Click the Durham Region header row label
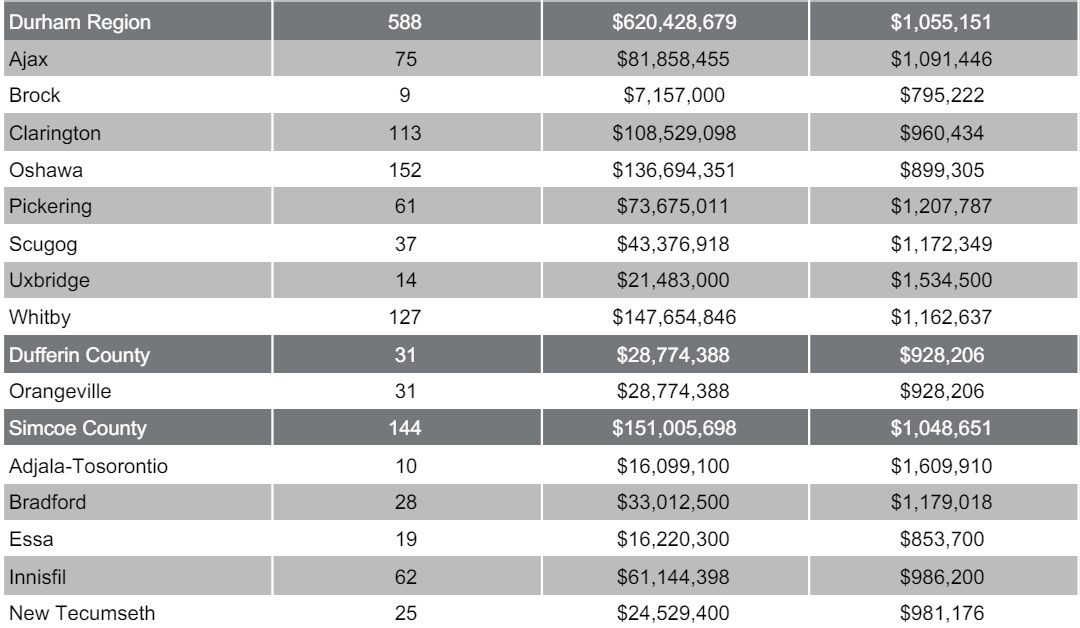The height and width of the screenshot is (628, 1080). 65,24
